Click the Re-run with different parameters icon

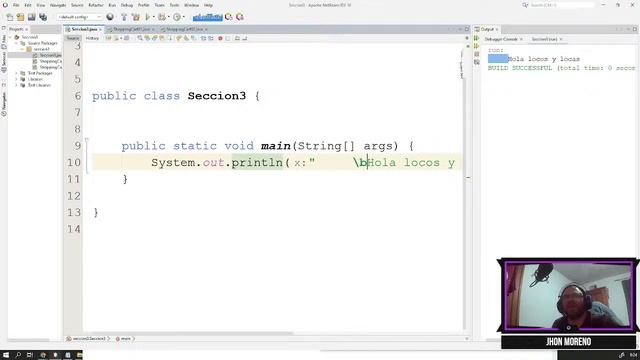476,46
